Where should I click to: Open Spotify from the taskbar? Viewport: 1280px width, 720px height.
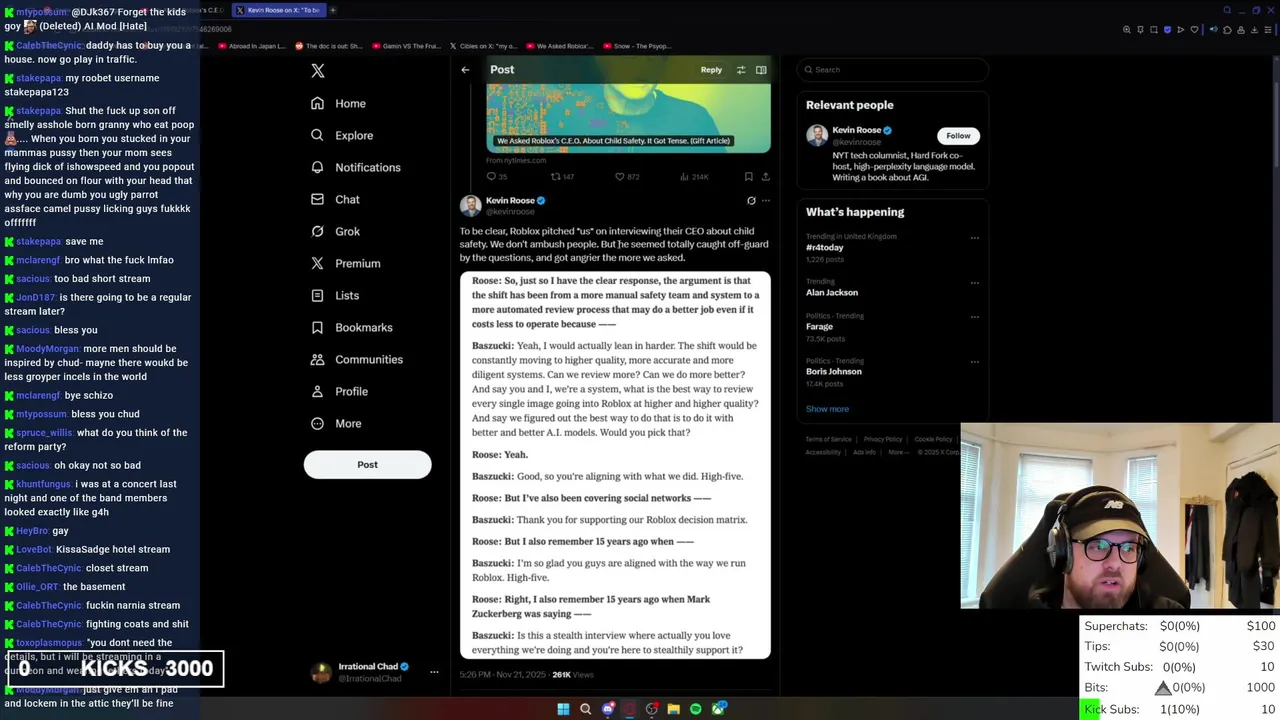click(x=696, y=709)
